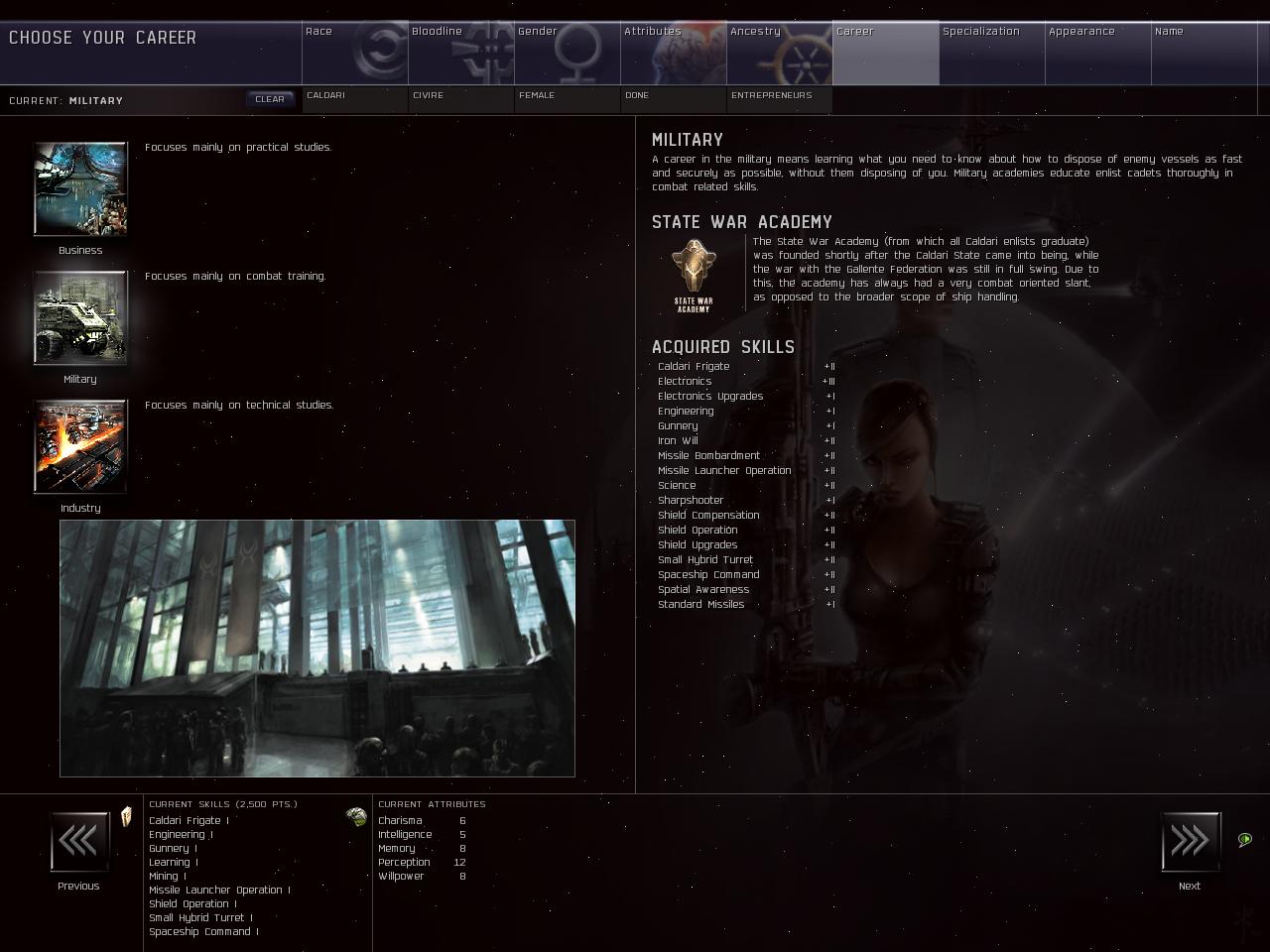The image size is (1270, 952).
Task: Click the ENTREPRENEURS ancestry summary label
Action: (x=772, y=95)
